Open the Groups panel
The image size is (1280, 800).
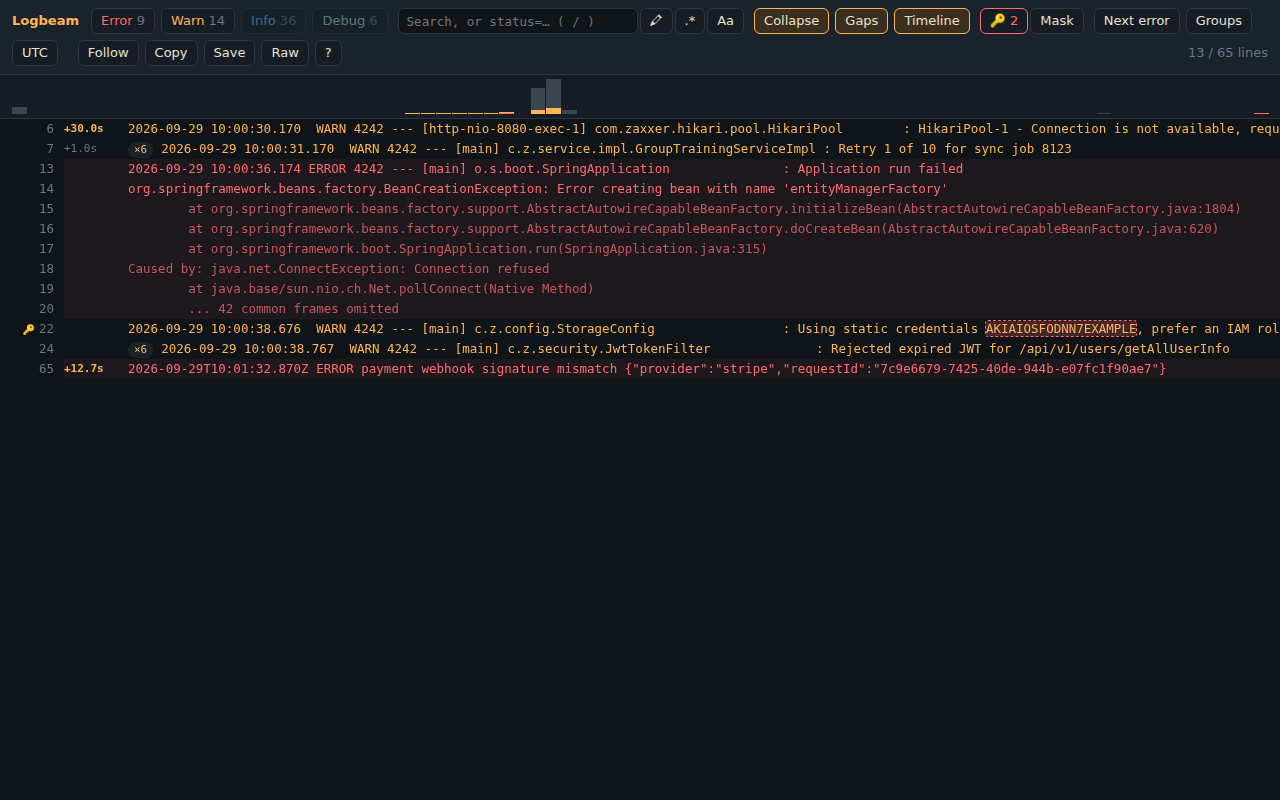[x=1219, y=21]
